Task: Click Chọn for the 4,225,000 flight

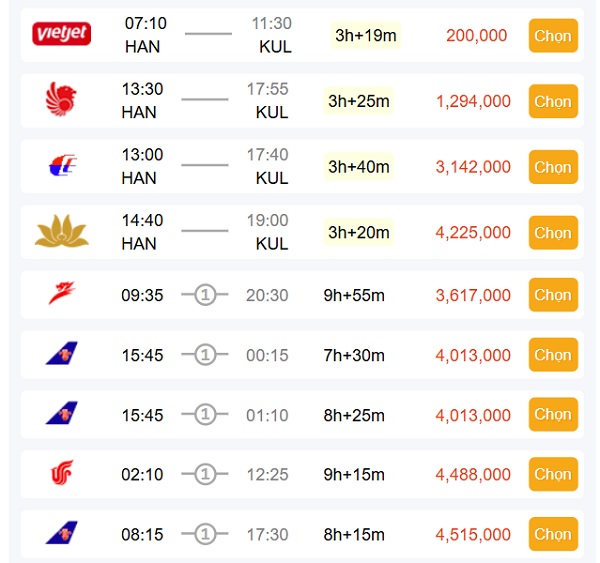Action: point(552,232)
